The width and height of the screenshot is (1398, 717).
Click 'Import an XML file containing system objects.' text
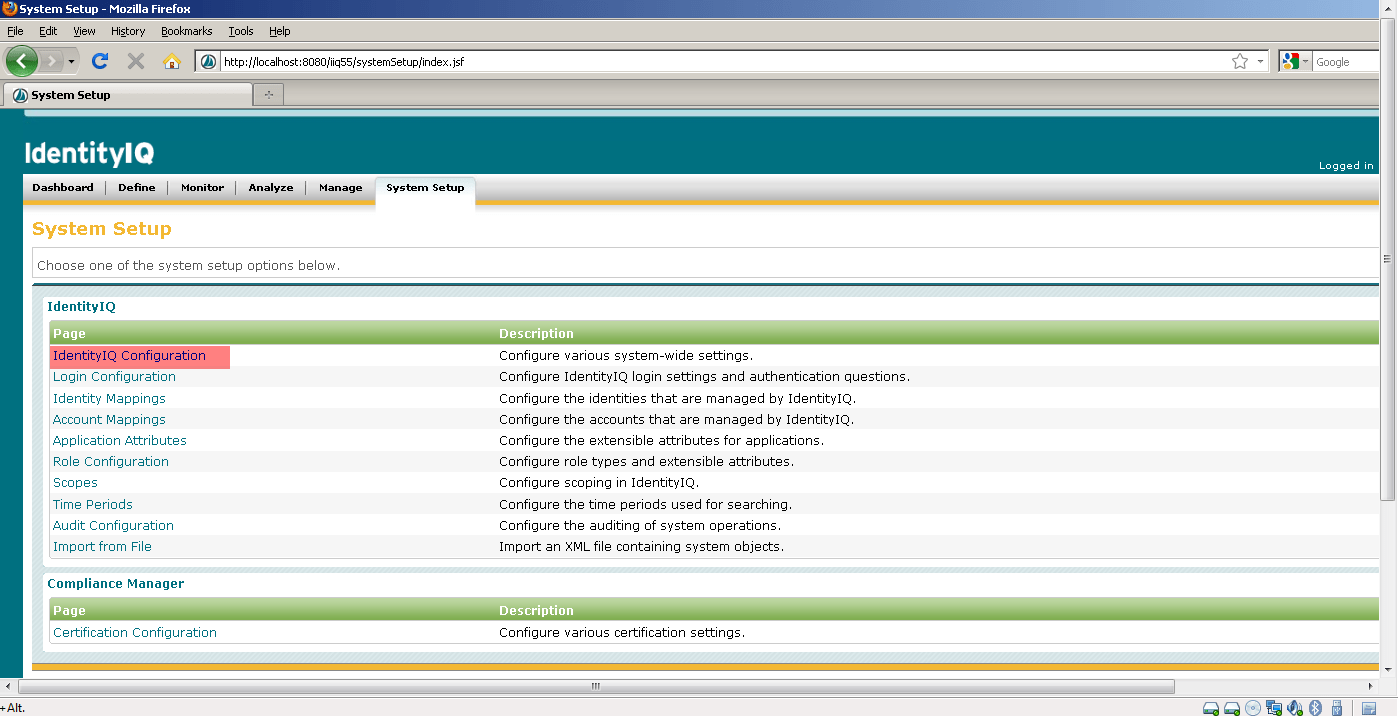642,547
